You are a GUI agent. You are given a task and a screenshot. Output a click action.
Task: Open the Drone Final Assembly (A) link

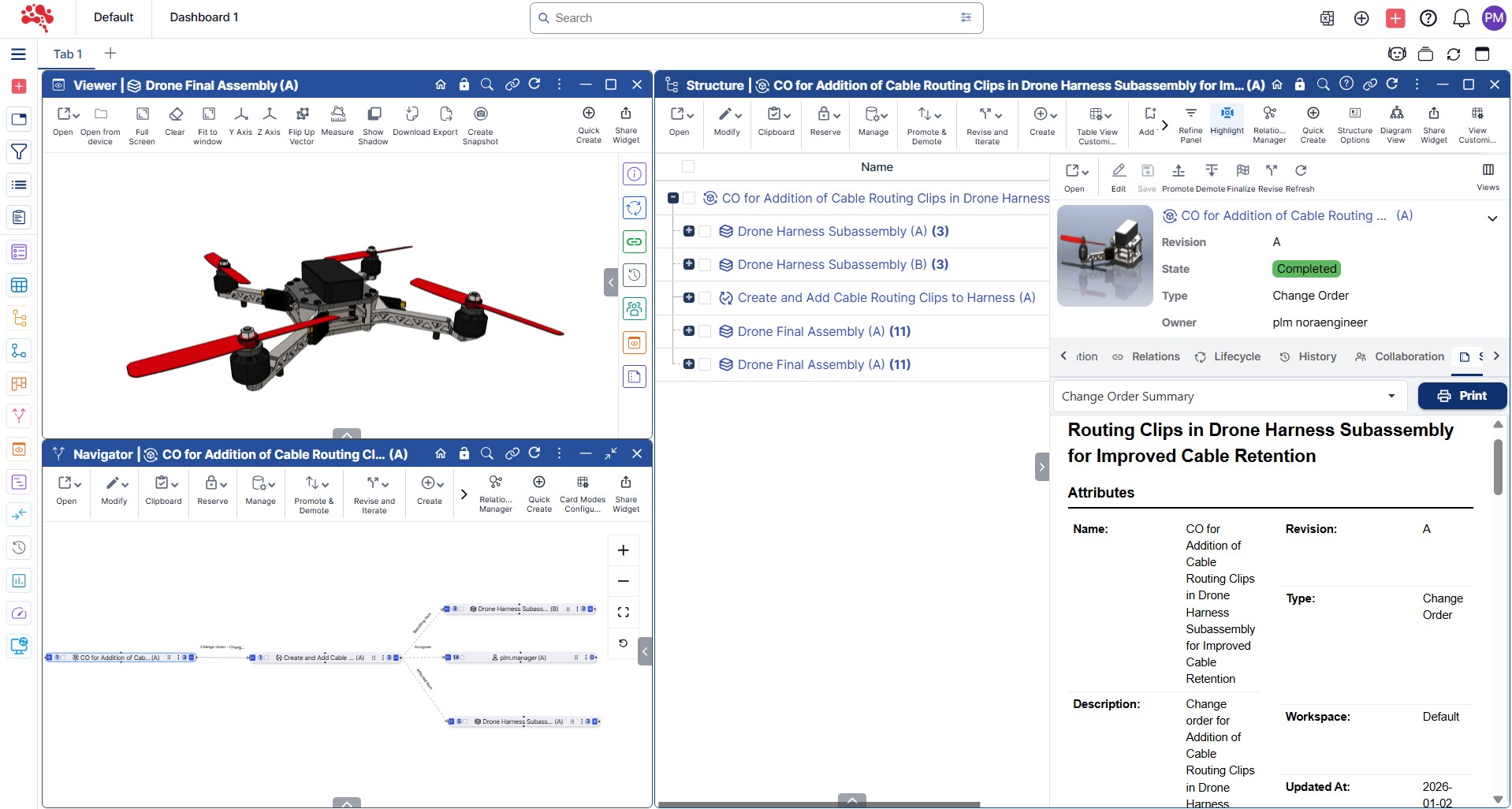(x=810, y=332)
